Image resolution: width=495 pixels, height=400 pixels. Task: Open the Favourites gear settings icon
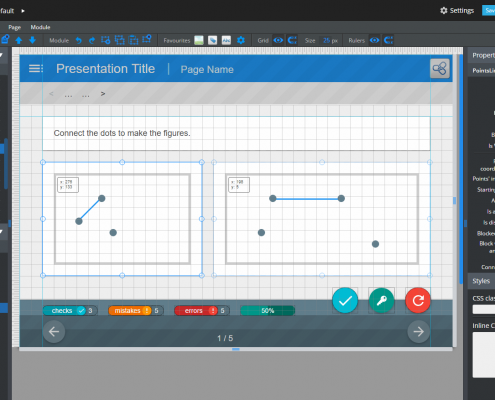pos(241,40)
